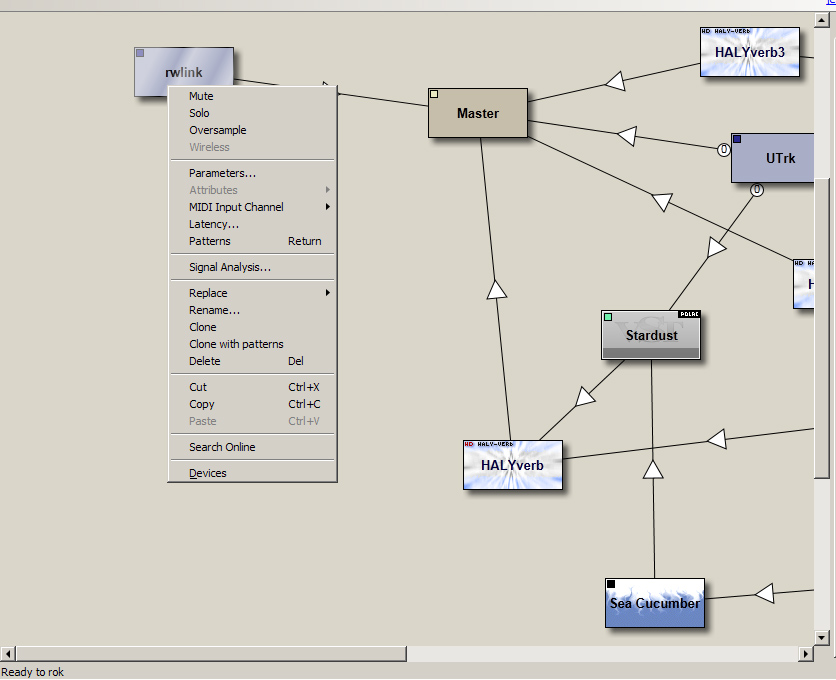
Task: Click the triangle on the UTrk to Master wire
Action: (x=627, y=135)
